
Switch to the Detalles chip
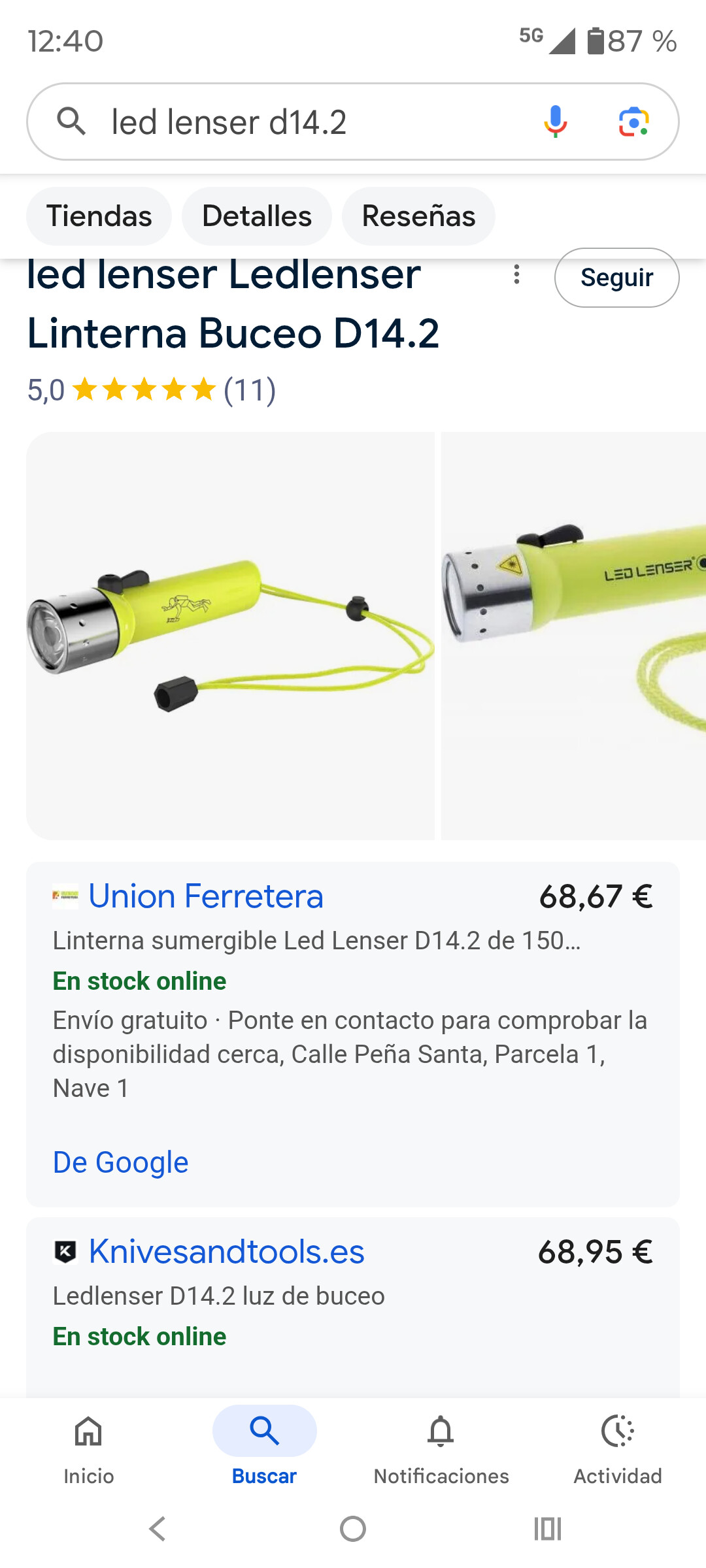257,216
